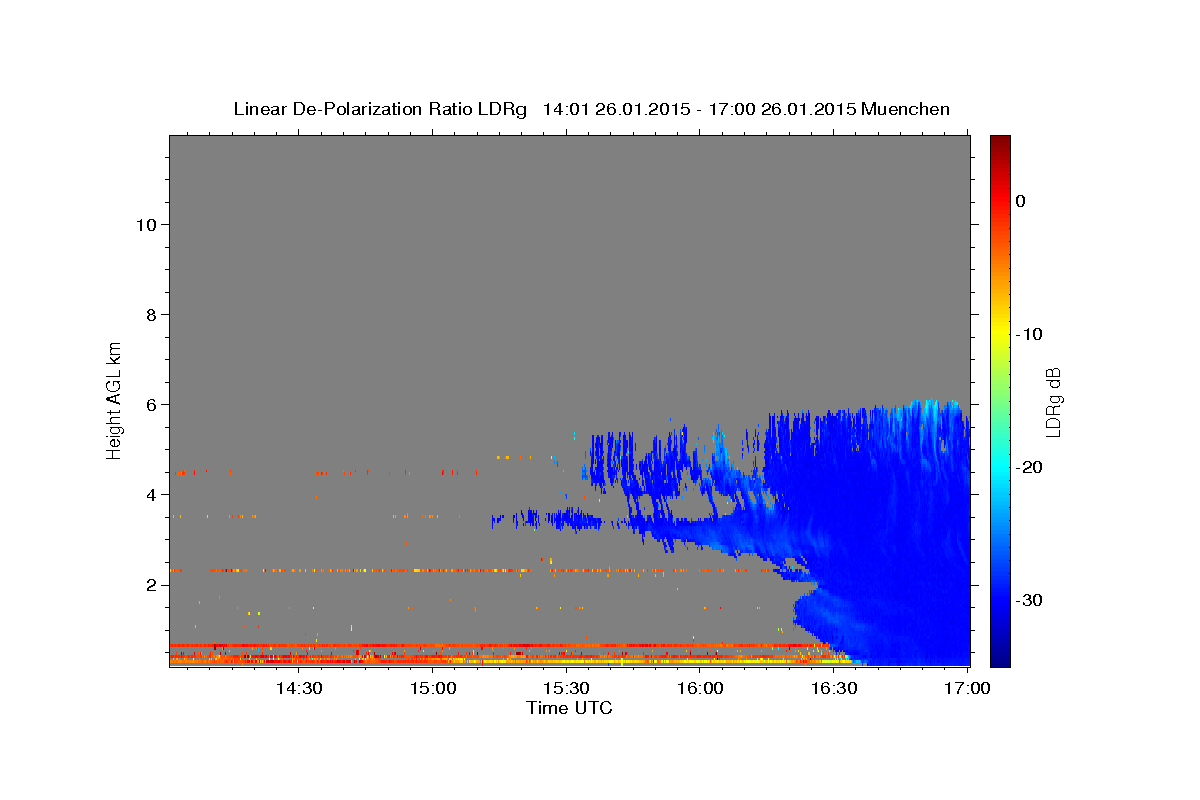Click the colorbar value label -10
Image resolution: width=1200 pixels, height=800 pixels.
tap(1029, 334)
